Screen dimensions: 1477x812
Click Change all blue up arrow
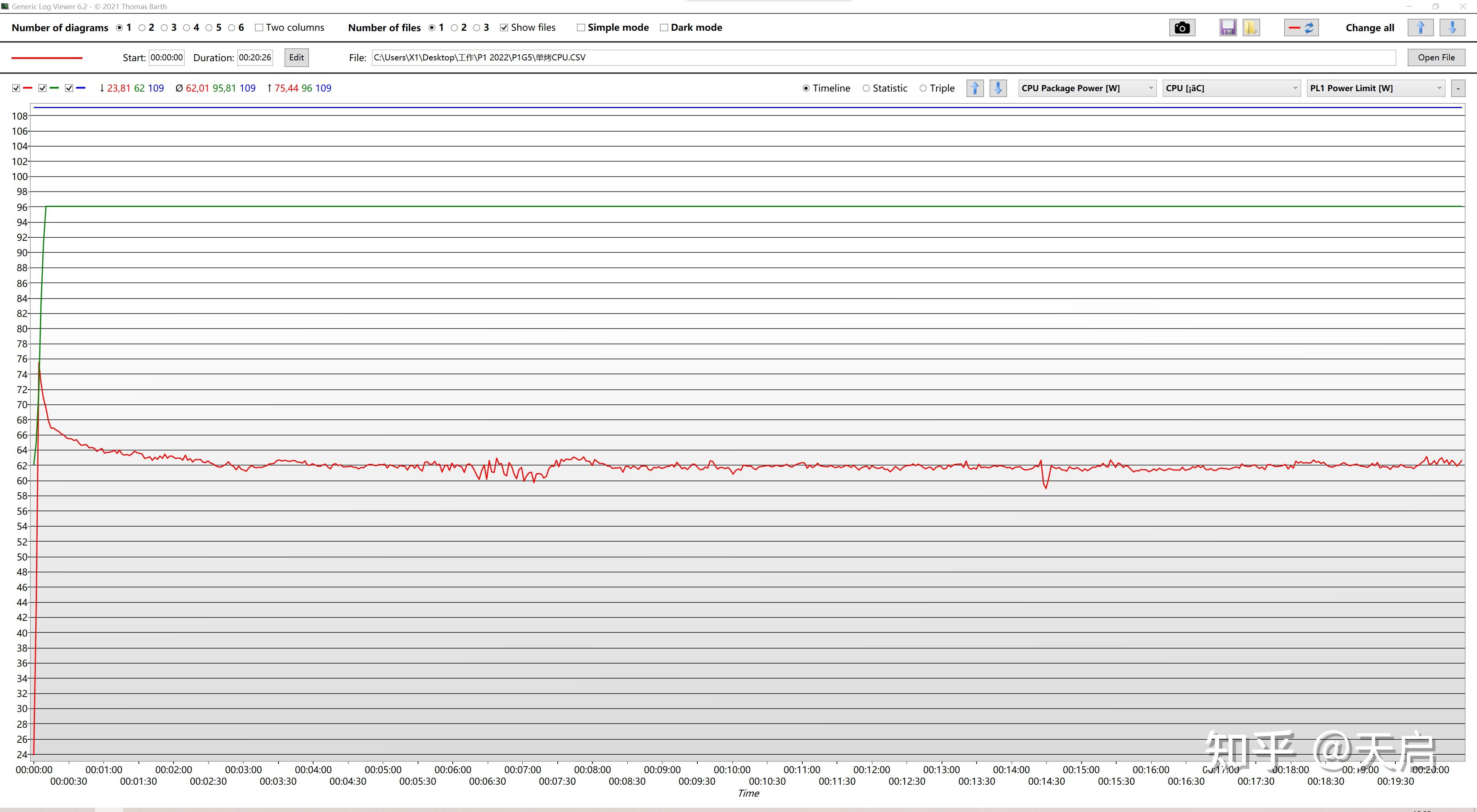click(x=1420, y=28)
